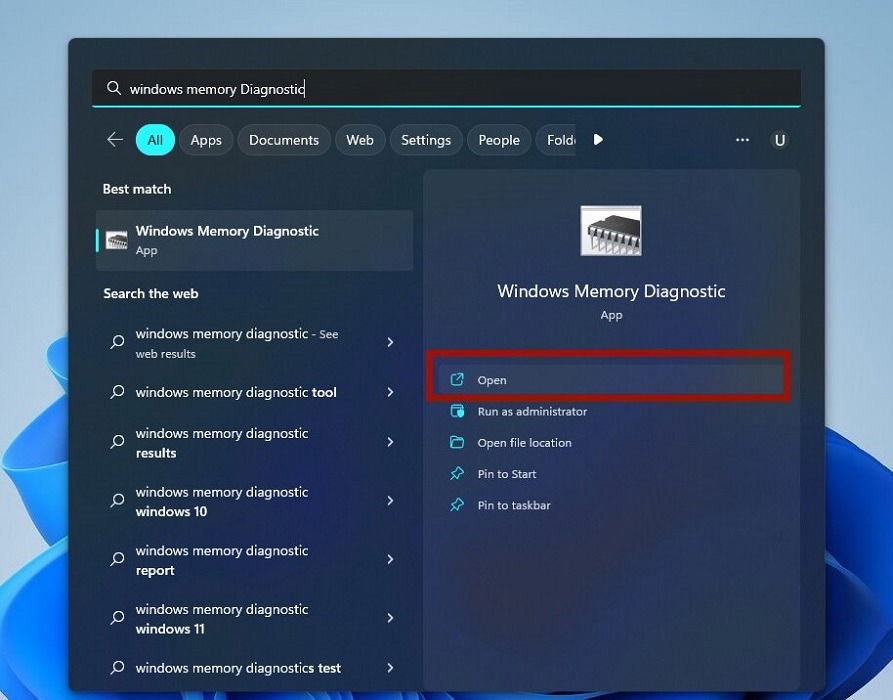
Task: Click the search magnifier icon
Action: tap(113, 88)
